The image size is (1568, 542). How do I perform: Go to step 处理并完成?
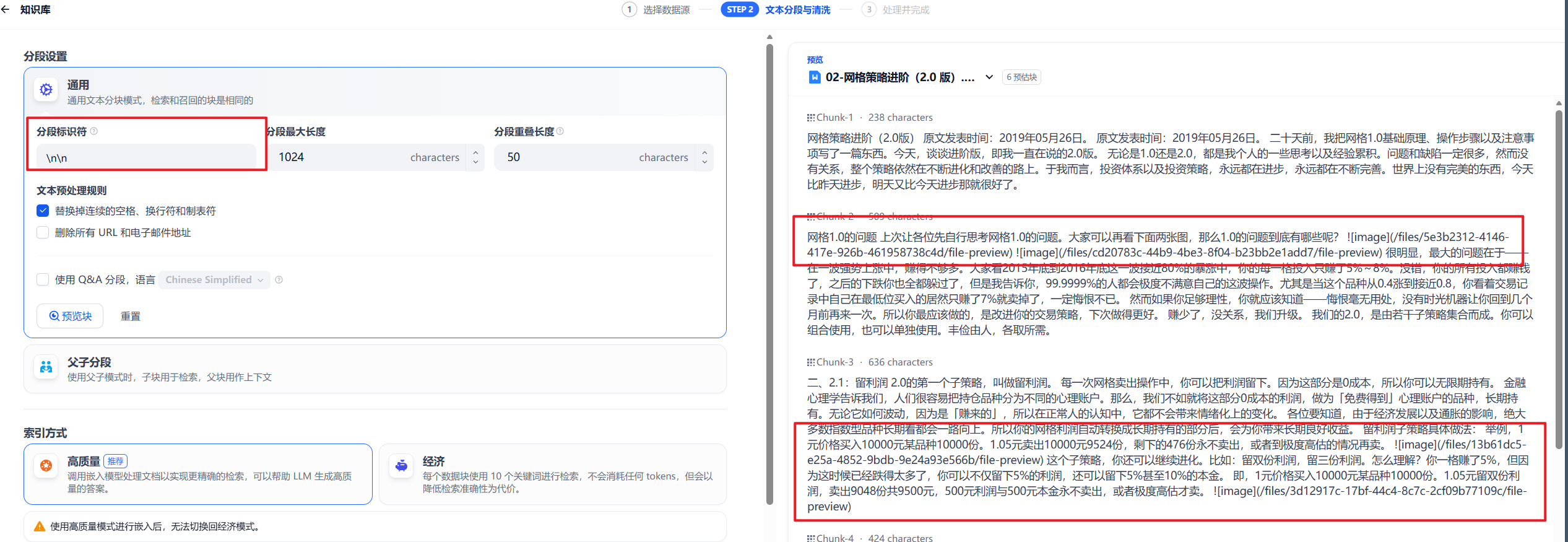896,9
